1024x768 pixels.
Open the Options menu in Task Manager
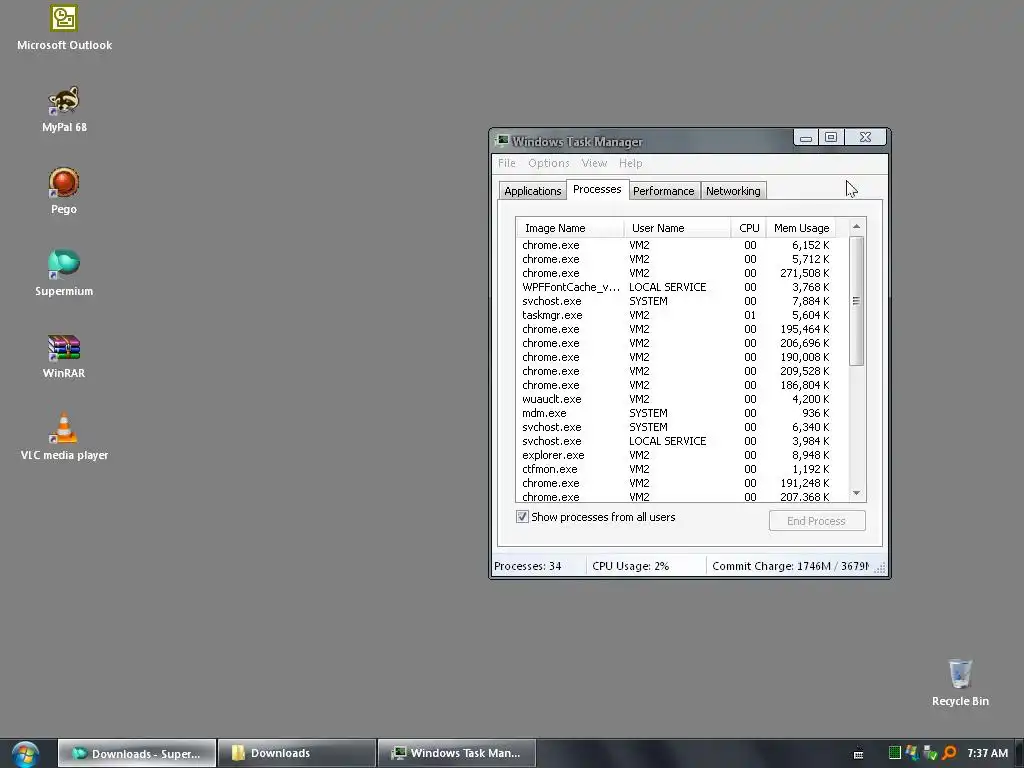[549, 163]
